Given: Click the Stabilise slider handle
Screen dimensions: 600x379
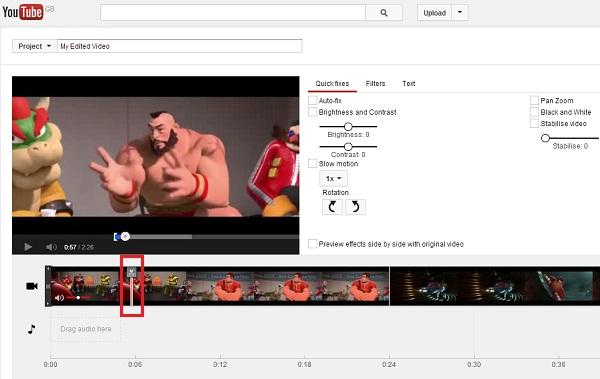Looking at the screenshot, I should (x=545, y=138).
